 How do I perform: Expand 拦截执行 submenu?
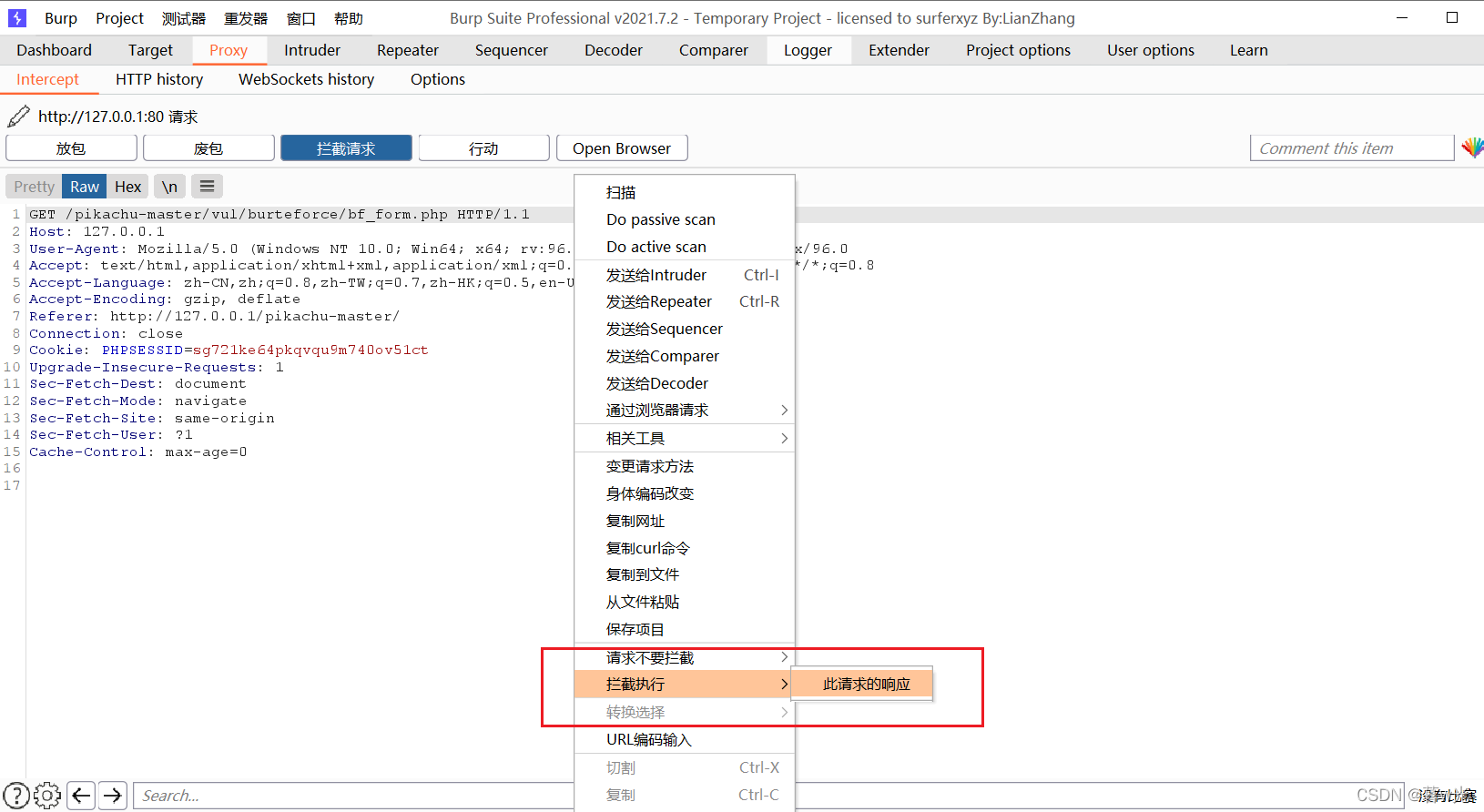coord(683,684)
